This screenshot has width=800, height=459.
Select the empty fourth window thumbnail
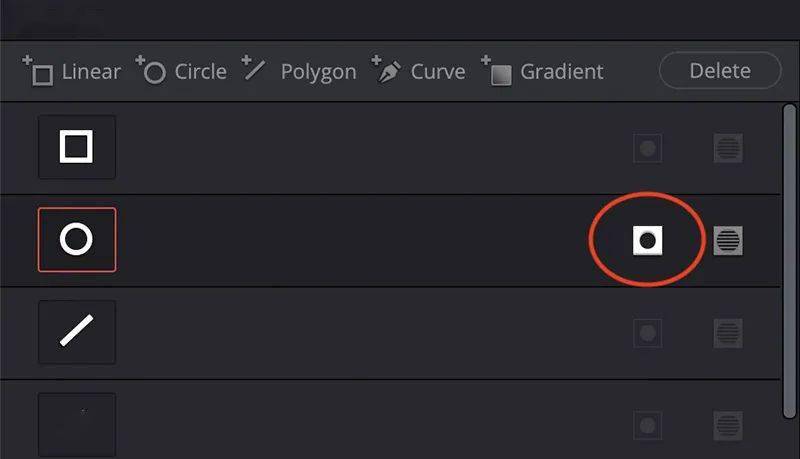coord(77,424)
